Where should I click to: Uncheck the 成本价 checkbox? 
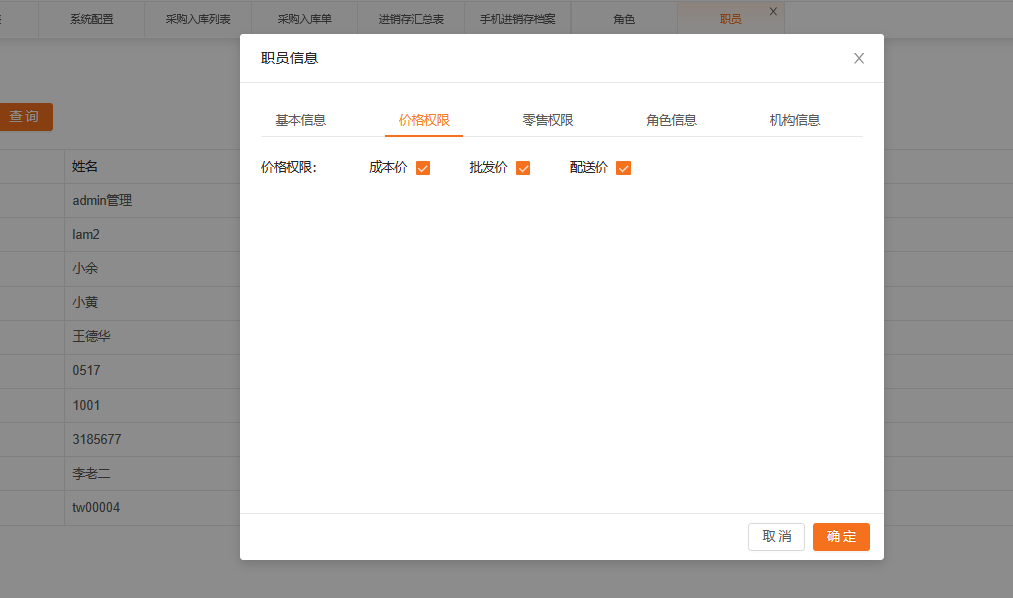(422, 168)
